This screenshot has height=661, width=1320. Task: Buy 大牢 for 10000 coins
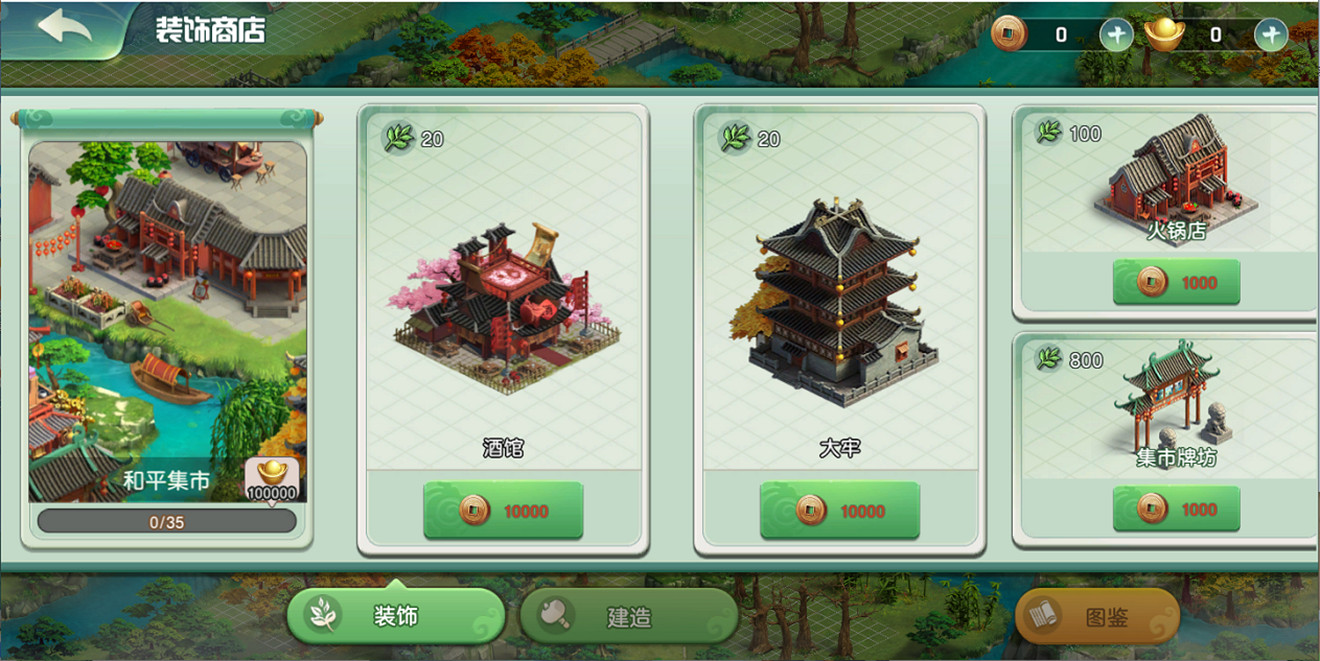840,511
